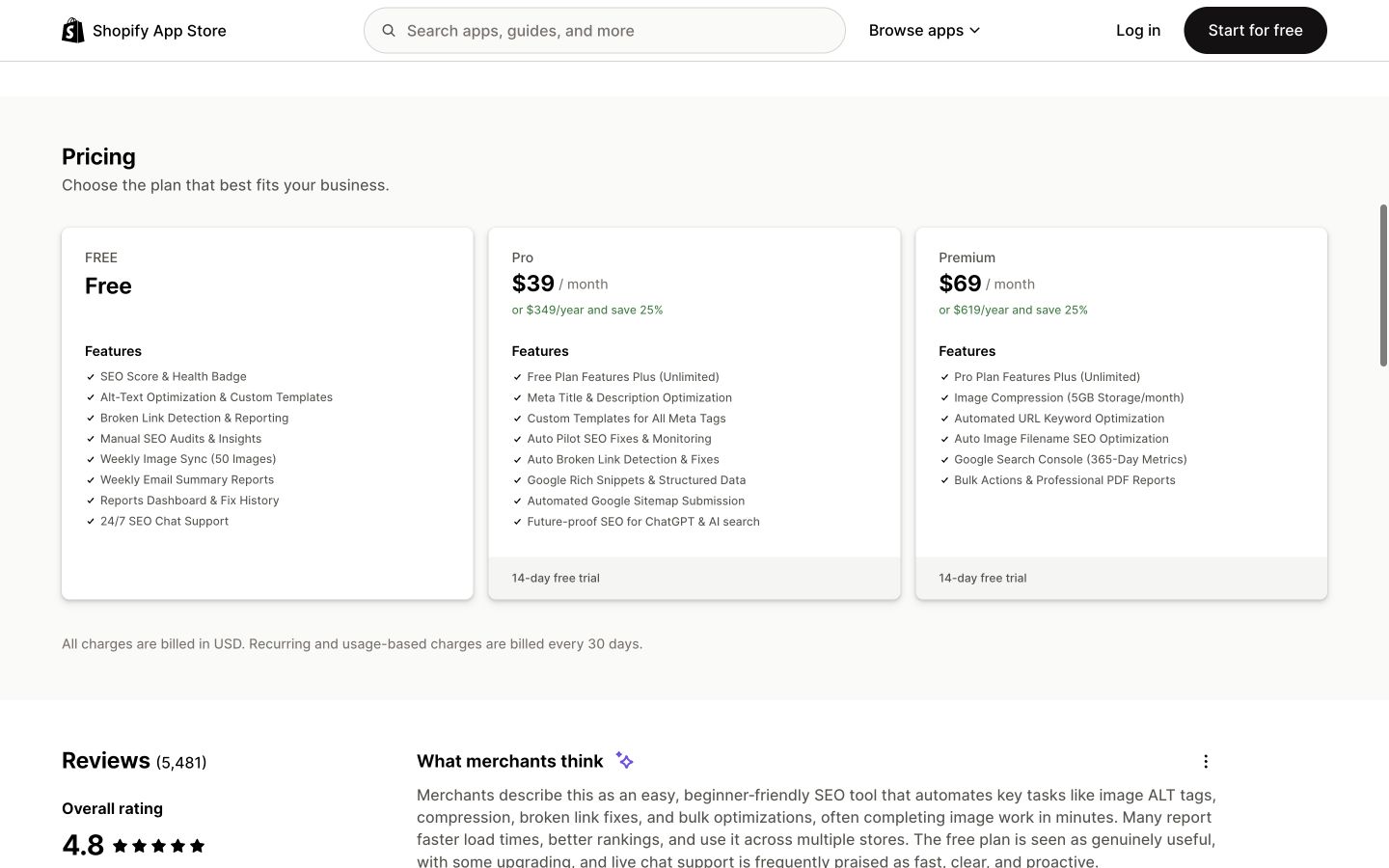1389x868 pixels.
Task: Click 'Manual SEO Audits & Insights' feature
Action: (x=180, y=439)
